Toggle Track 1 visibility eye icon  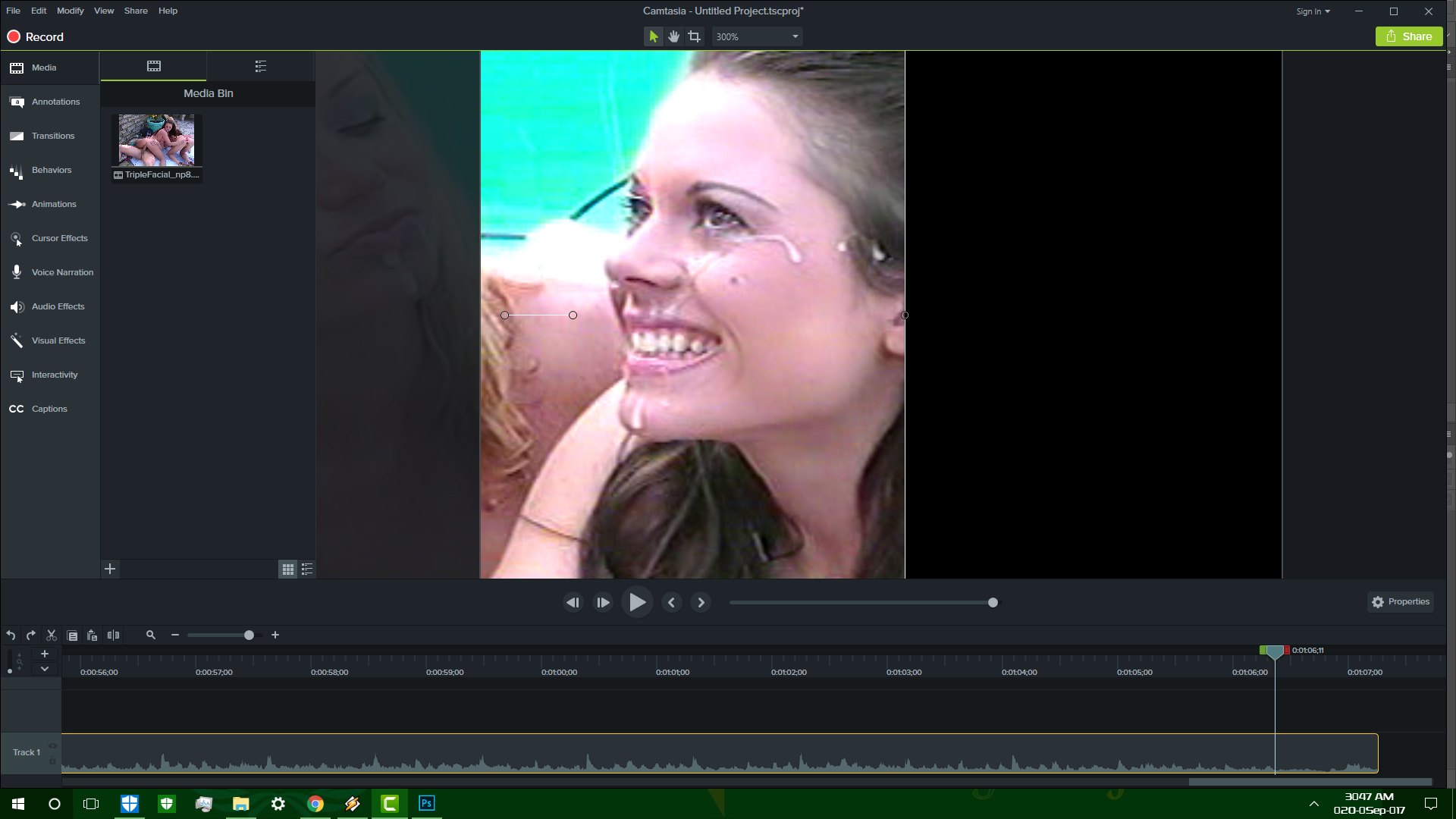(52, 745)
